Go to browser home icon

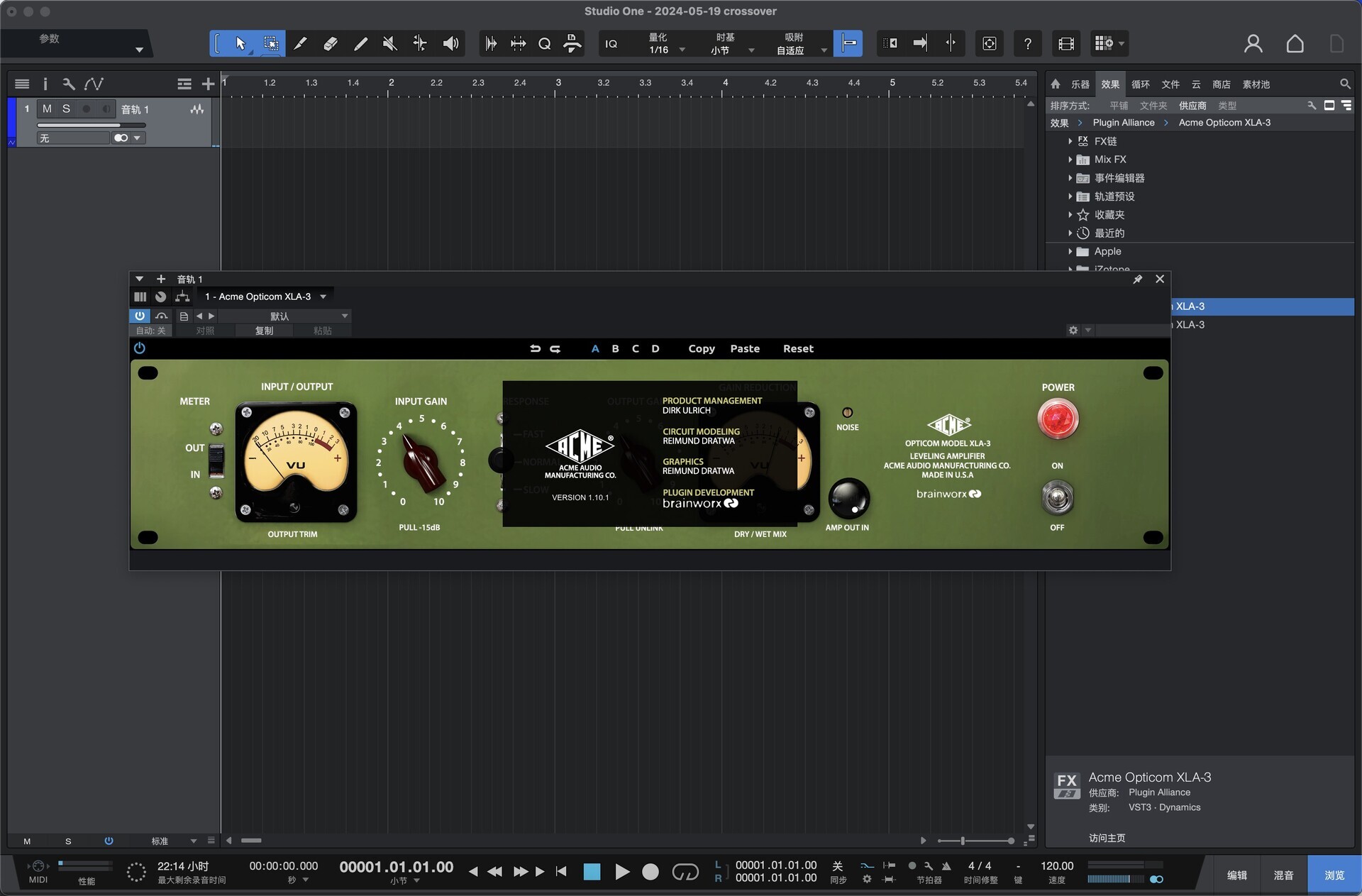(1055, 84)
